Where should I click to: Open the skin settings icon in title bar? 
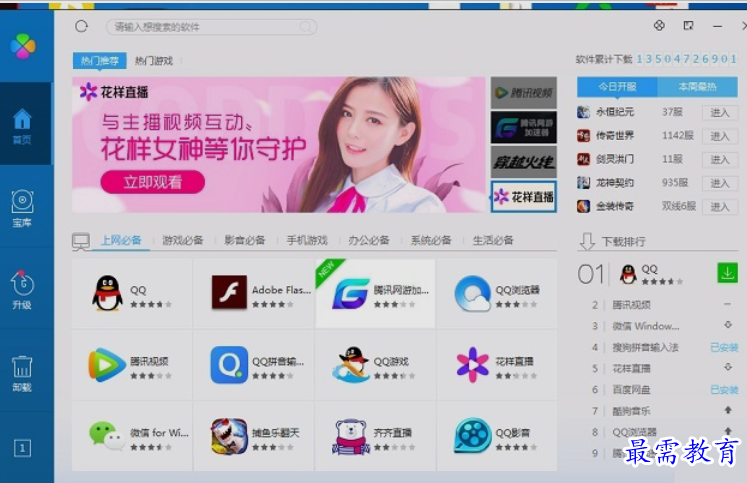coord(659,25)
